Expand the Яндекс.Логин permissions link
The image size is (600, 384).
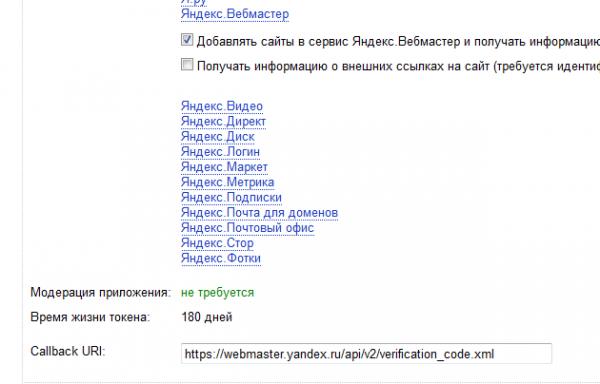[x=220, y=152]
